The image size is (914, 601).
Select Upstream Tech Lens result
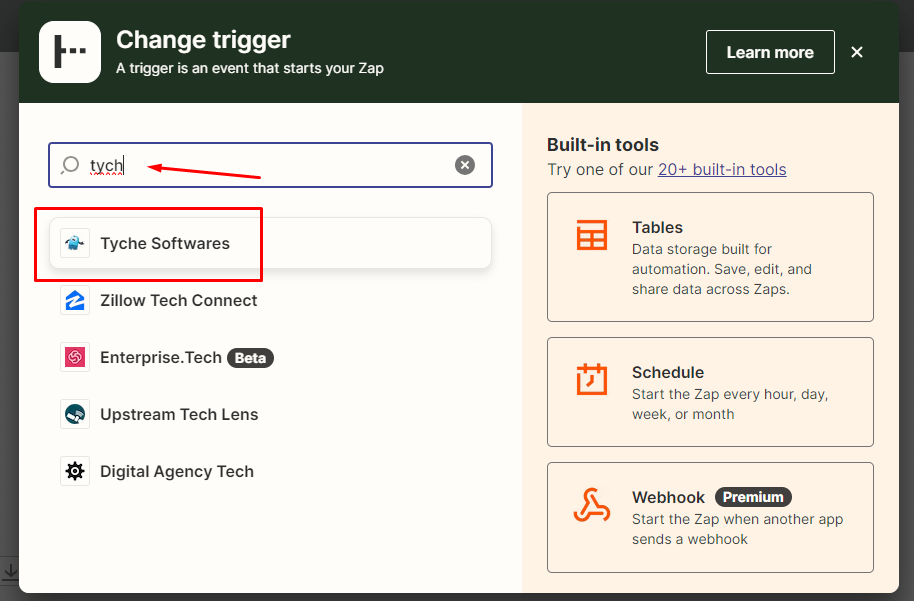coord(270,414)
